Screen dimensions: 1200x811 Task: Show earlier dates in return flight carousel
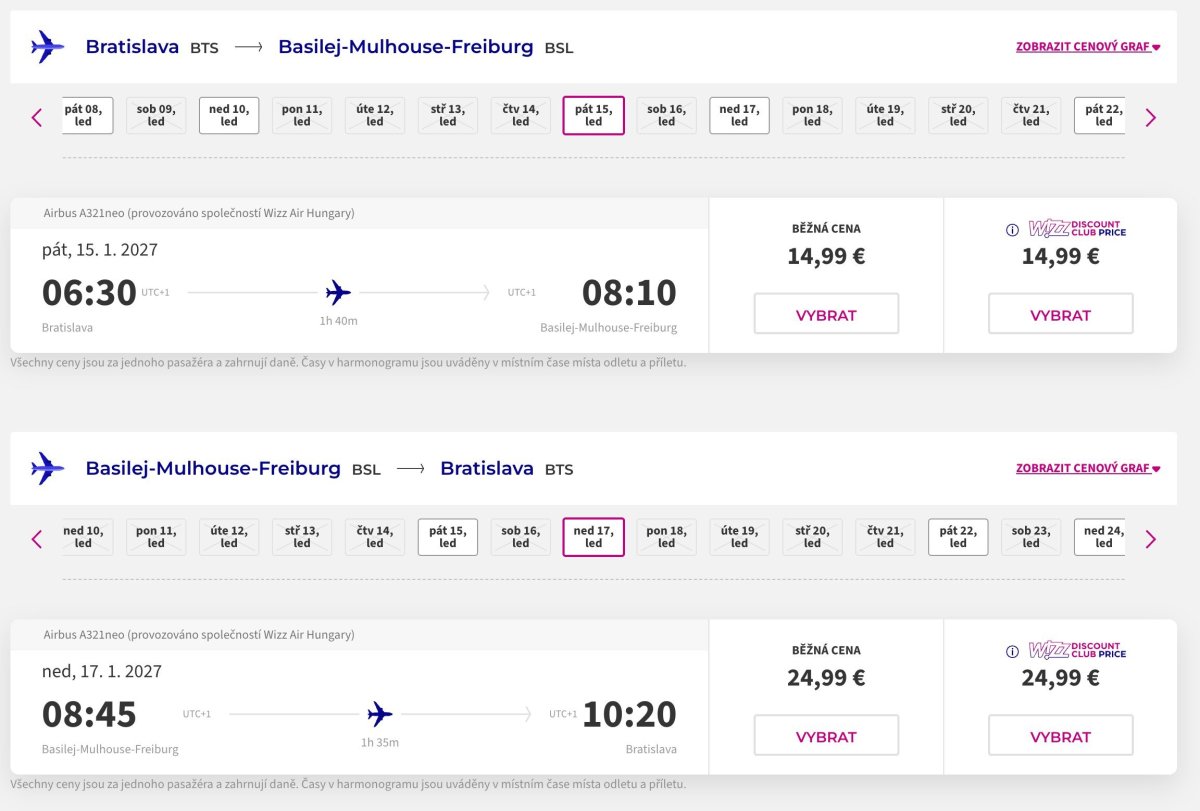pyautogui.click(x=37, y=539)
